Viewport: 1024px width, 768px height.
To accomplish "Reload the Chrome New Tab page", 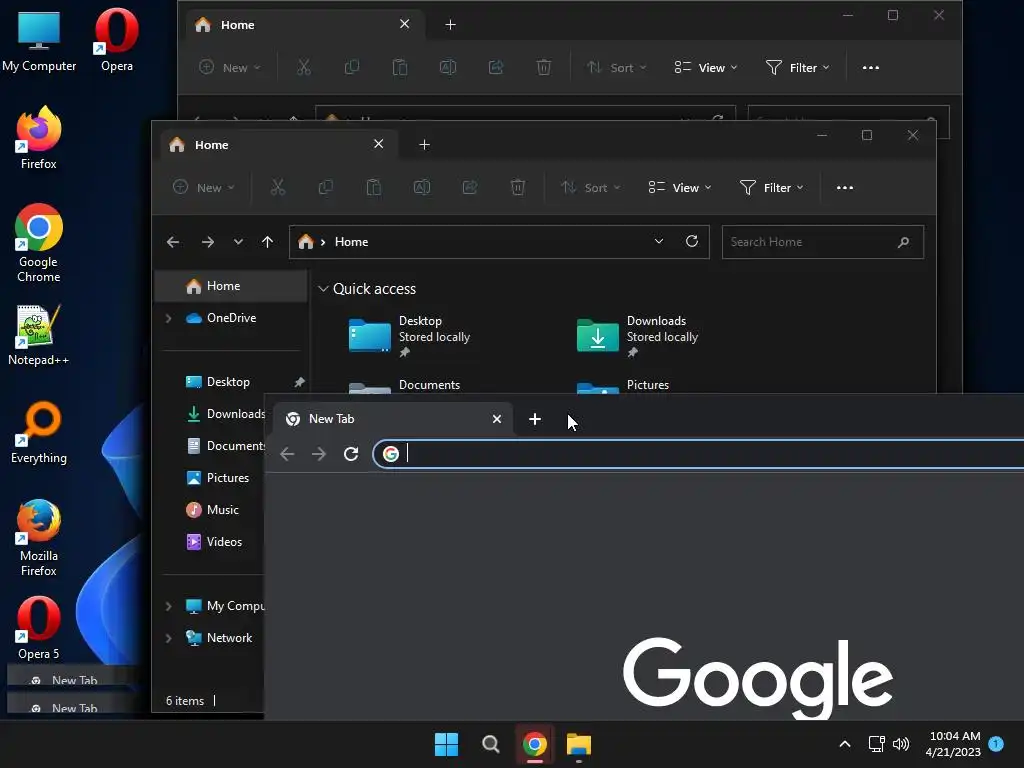I will (x=351, y=454).
